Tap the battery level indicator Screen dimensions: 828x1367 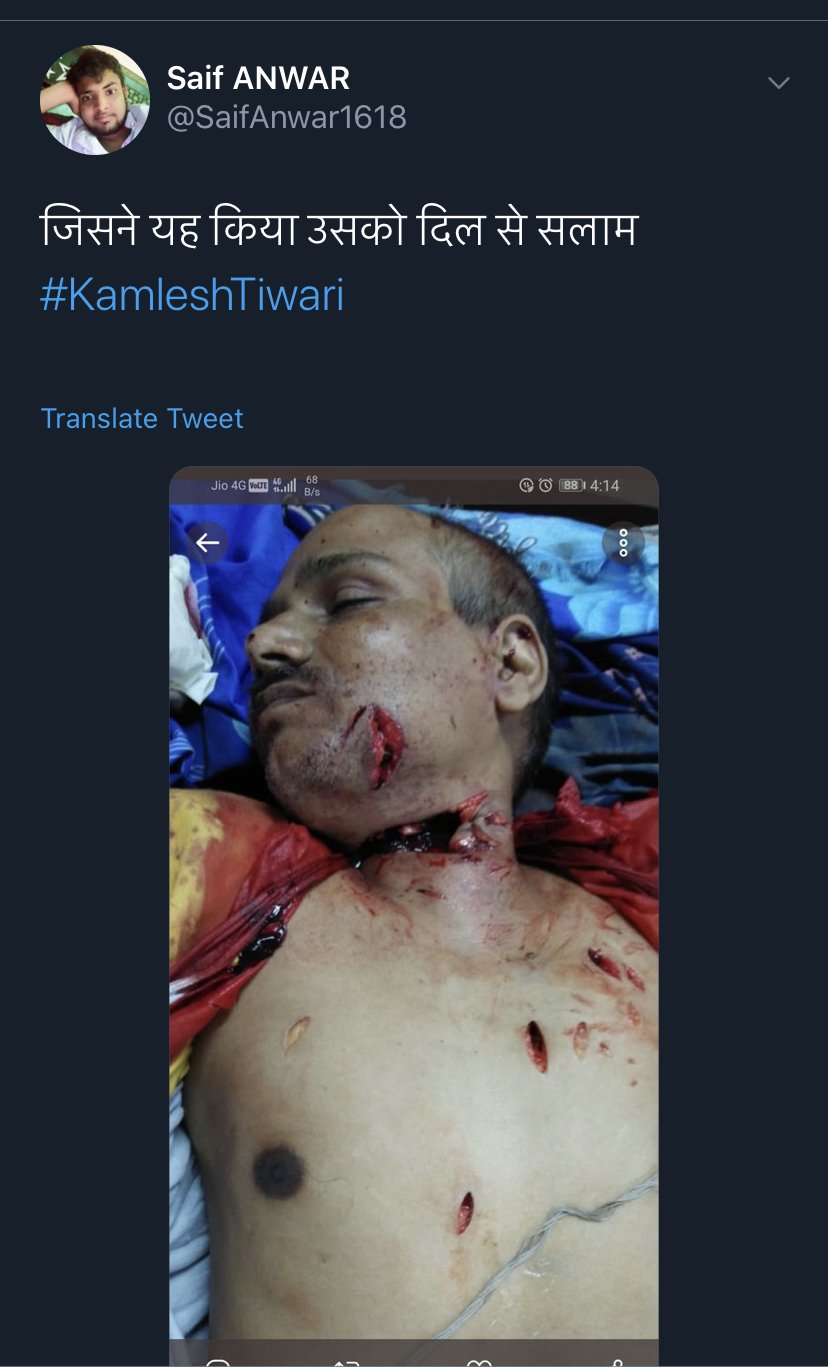click(571, 485)
